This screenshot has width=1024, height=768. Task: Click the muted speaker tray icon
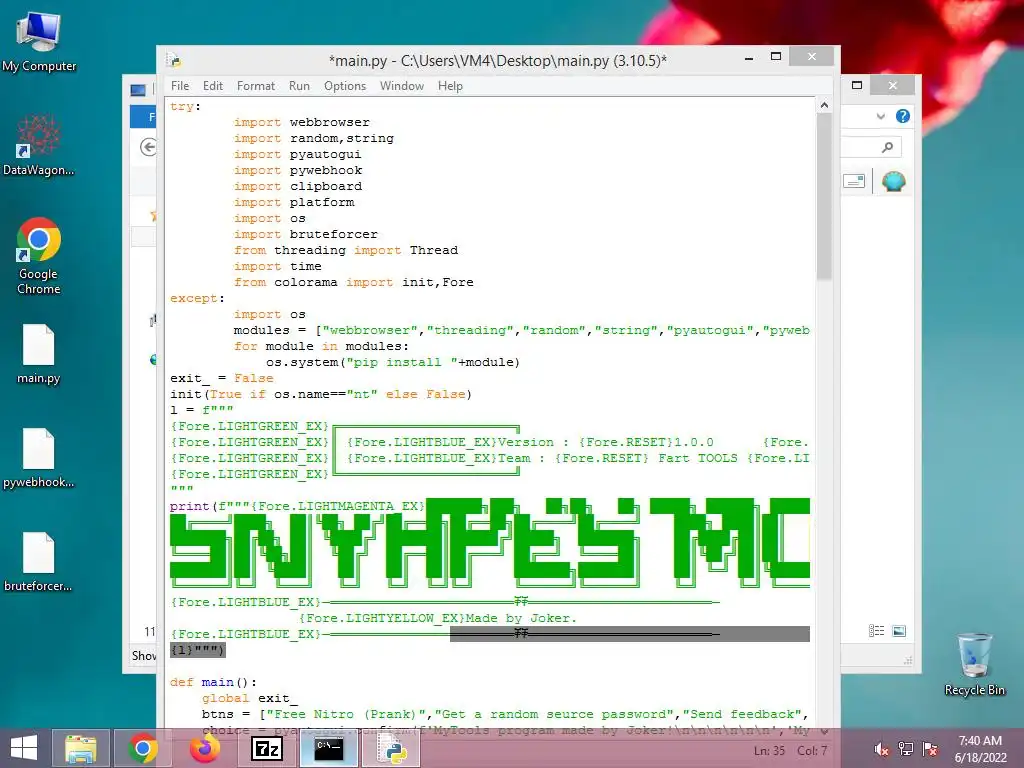point(881,749)
